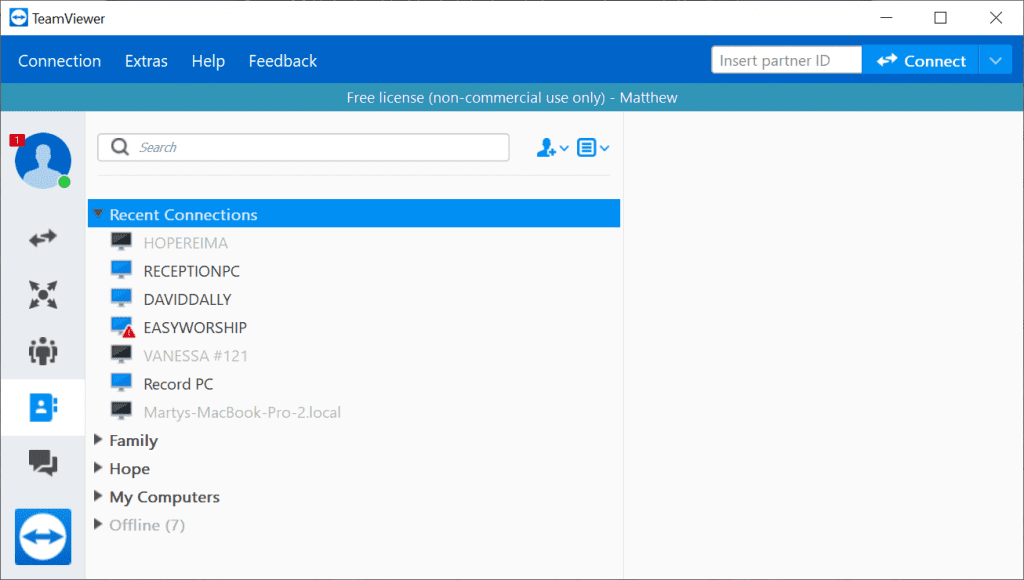Click the Offline (7) group label
Screen dimensions: 1024x580
coord(147,525)
